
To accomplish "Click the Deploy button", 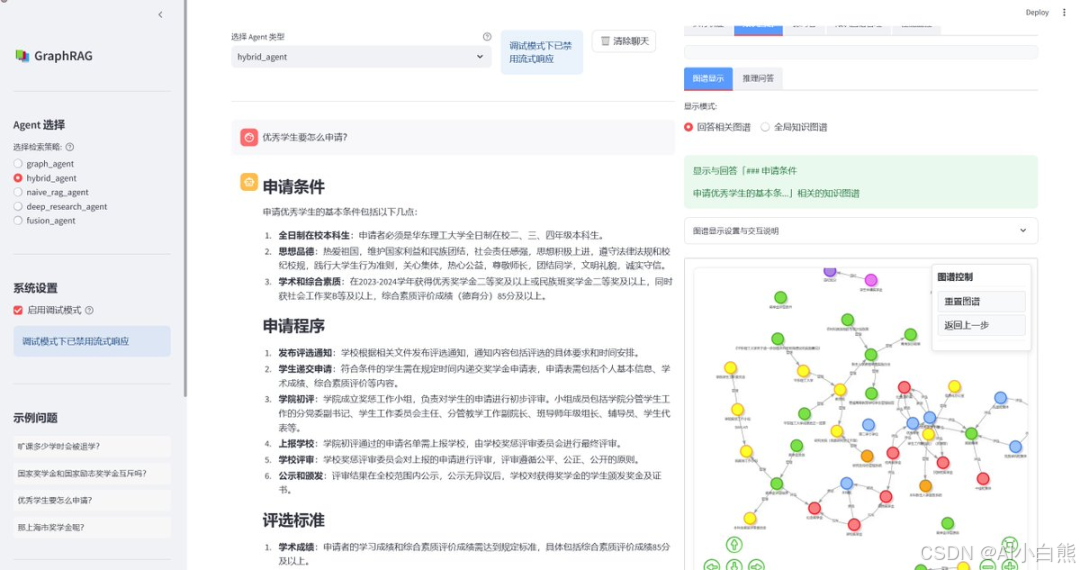I will pos(1037,12).
